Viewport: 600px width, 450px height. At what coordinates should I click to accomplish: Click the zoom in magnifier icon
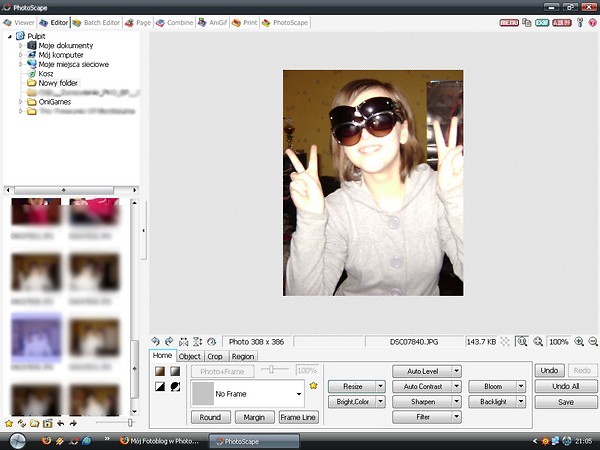click(579, 341)
